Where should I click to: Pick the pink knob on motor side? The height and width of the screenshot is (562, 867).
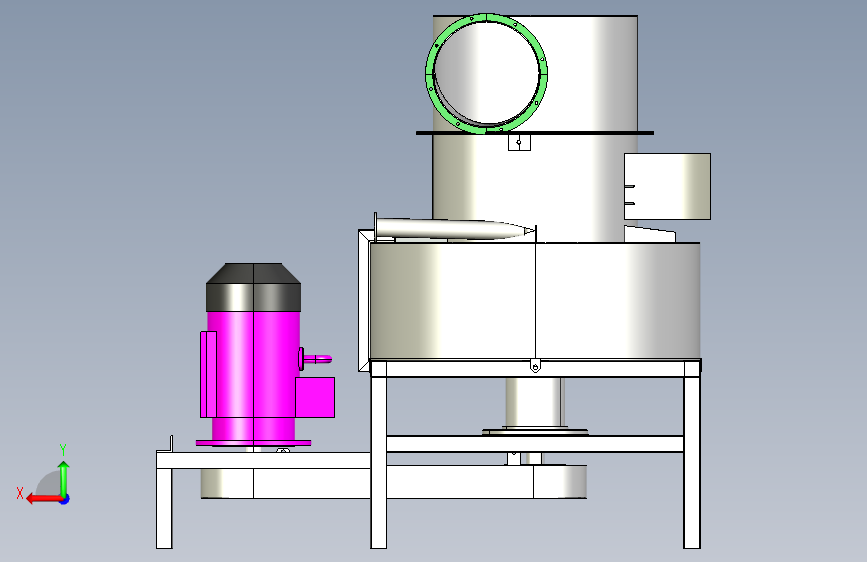317,359
